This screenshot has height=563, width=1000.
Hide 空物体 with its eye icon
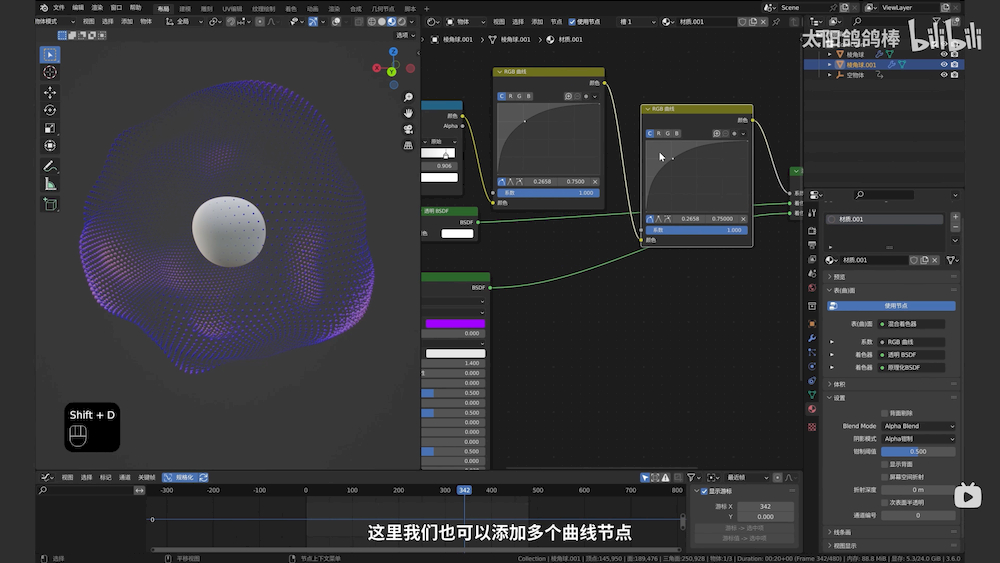(x=944, y=75)
